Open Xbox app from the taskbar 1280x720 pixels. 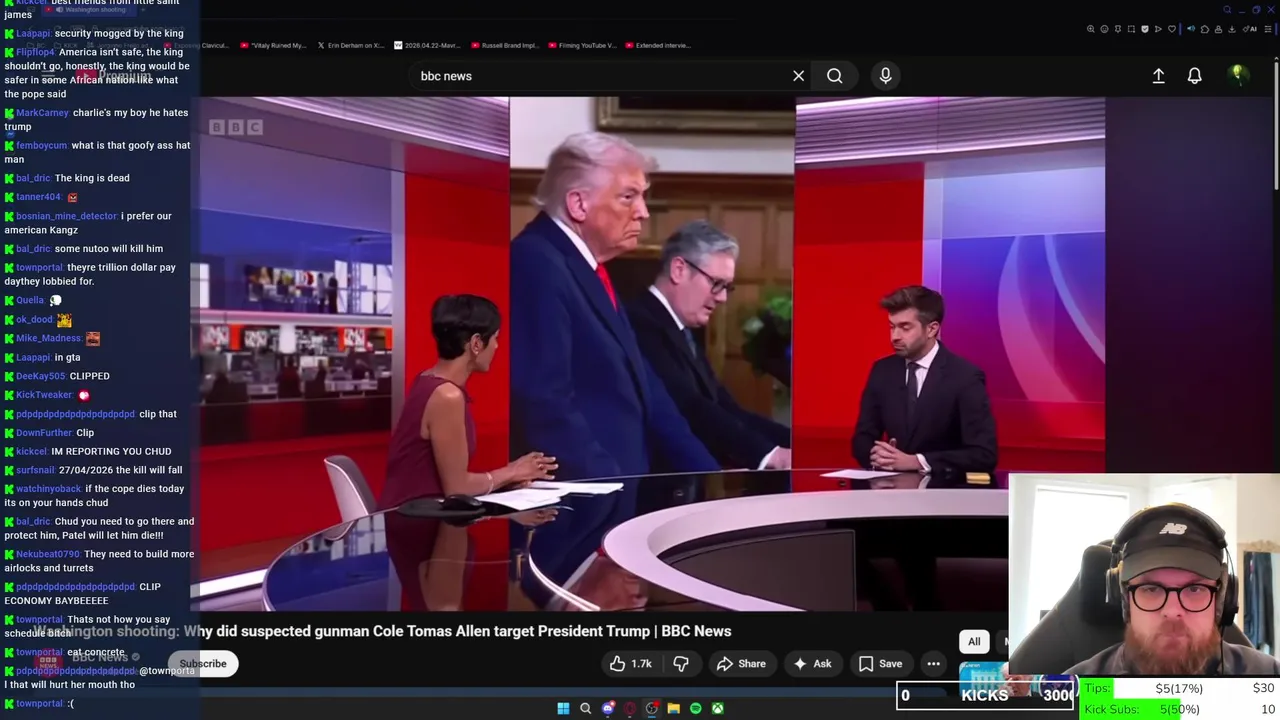point(717,708)
